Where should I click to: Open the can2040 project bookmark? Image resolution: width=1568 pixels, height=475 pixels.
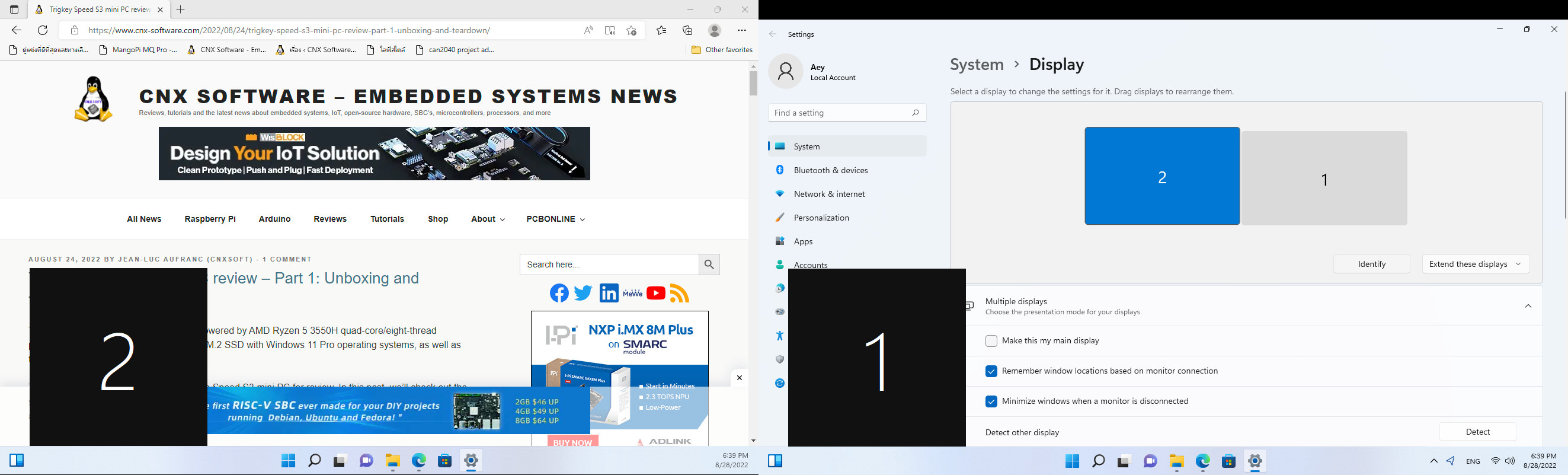(x=455, y=50)
